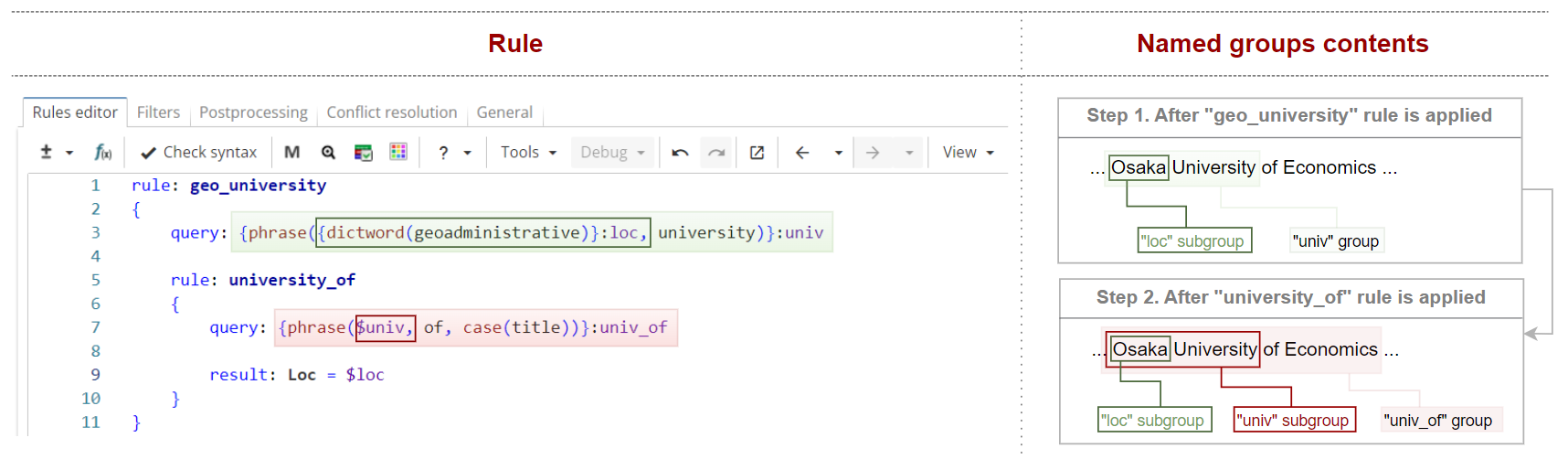The height and width of the screenshot is (459, 1568).
Task: Click line number 10 in the gutter
Action: pyautogui.click(x=90, y=399)
